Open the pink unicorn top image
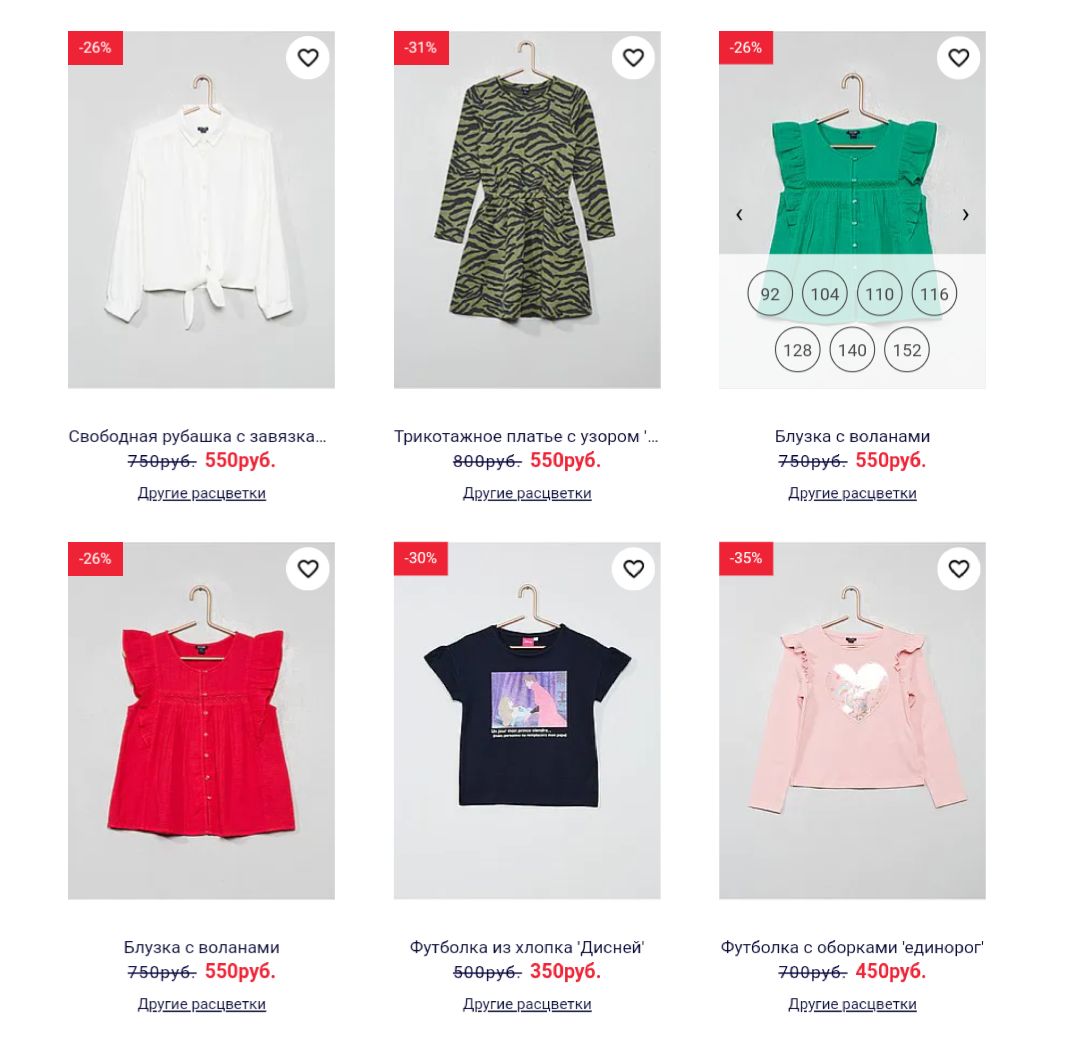This screenshot has width=1080, height=1046. coord(853,720)
